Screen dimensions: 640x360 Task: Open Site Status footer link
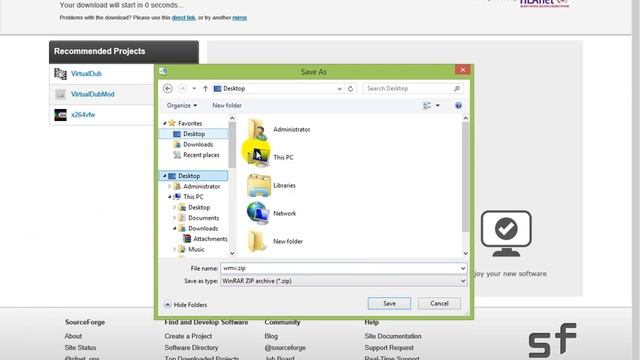[80, 348]
